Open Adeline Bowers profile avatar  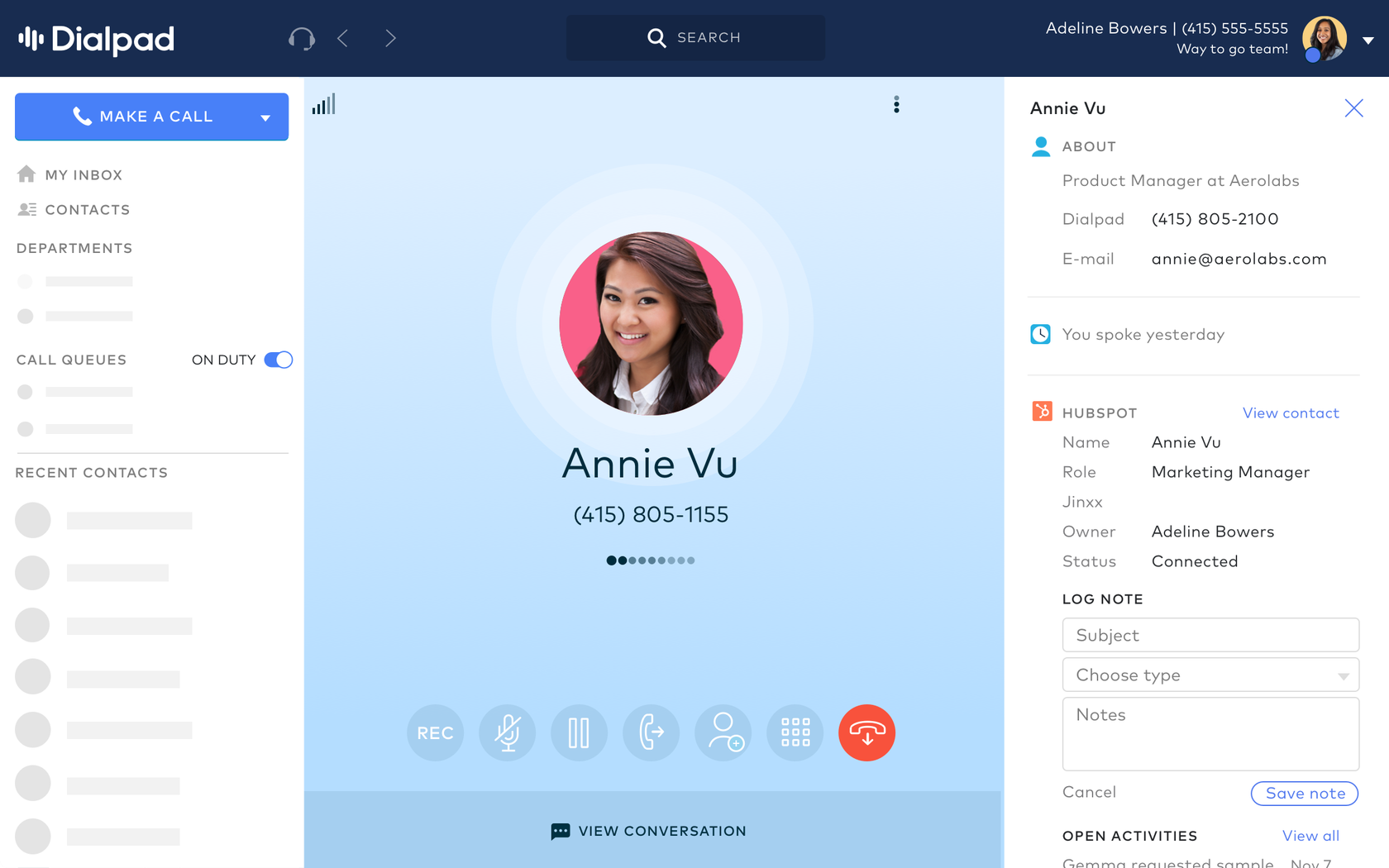(x=1325, y=38)
